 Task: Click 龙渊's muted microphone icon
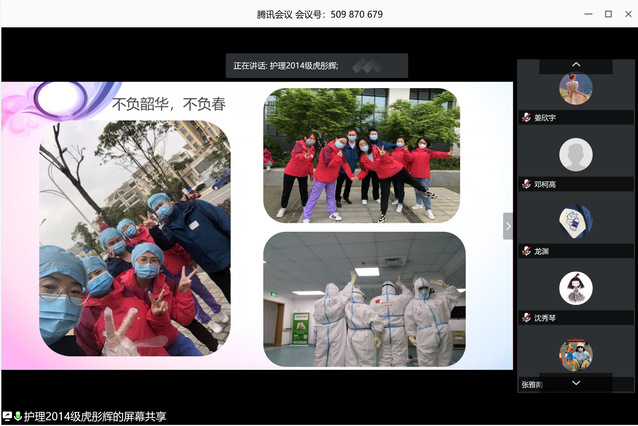[526, 251]
